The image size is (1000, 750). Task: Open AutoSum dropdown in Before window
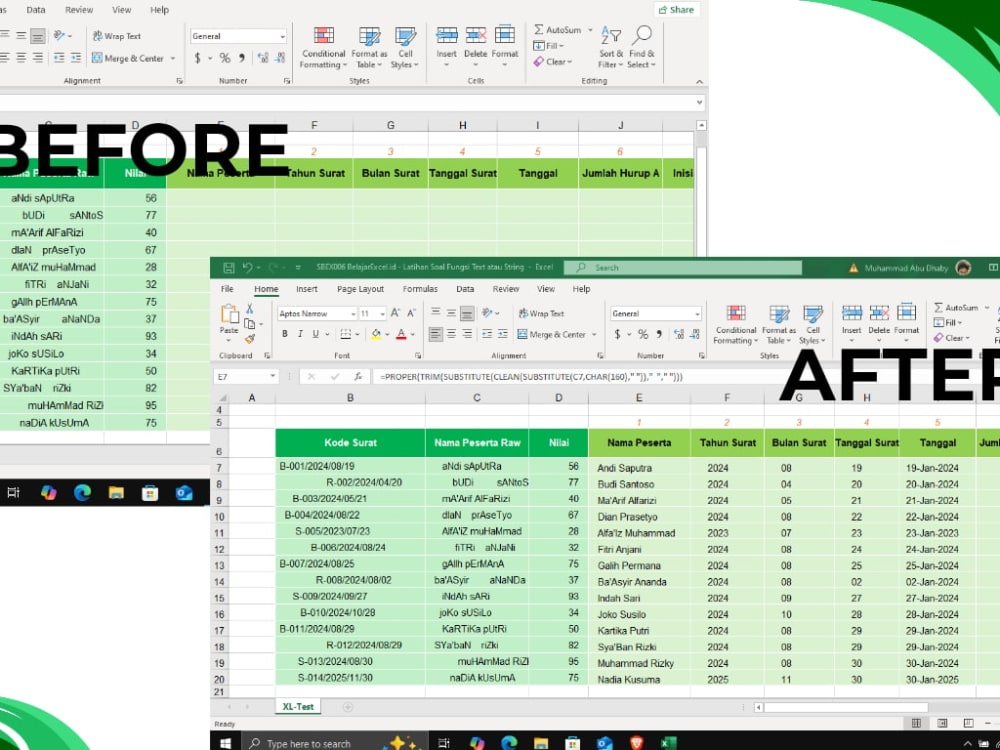tap(590, 30)
